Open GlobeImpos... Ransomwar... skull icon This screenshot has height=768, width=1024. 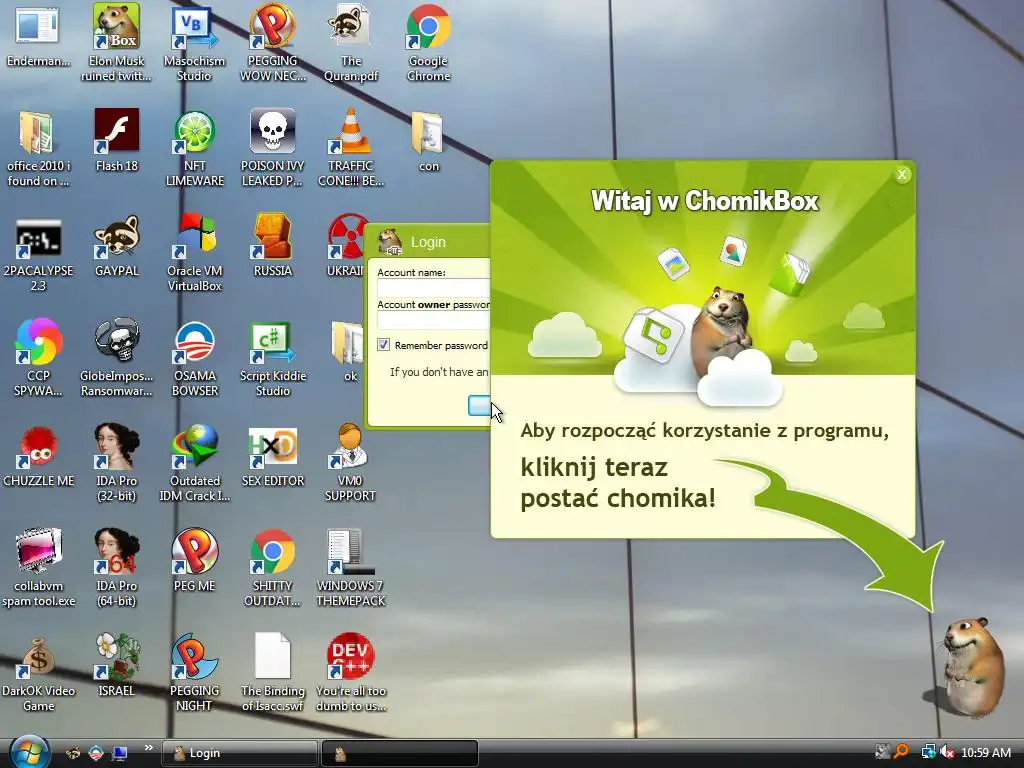tap(116, 358)
